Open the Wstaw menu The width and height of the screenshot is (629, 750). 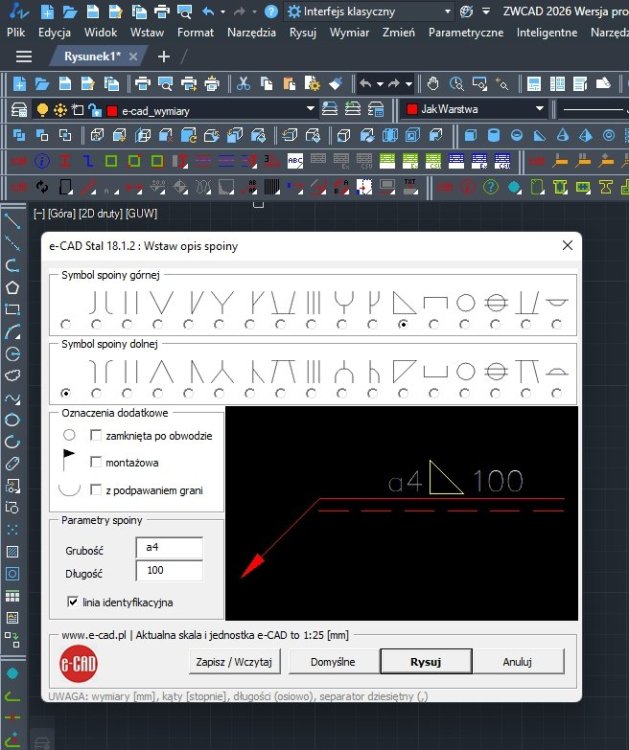click(x=147, y=33)
